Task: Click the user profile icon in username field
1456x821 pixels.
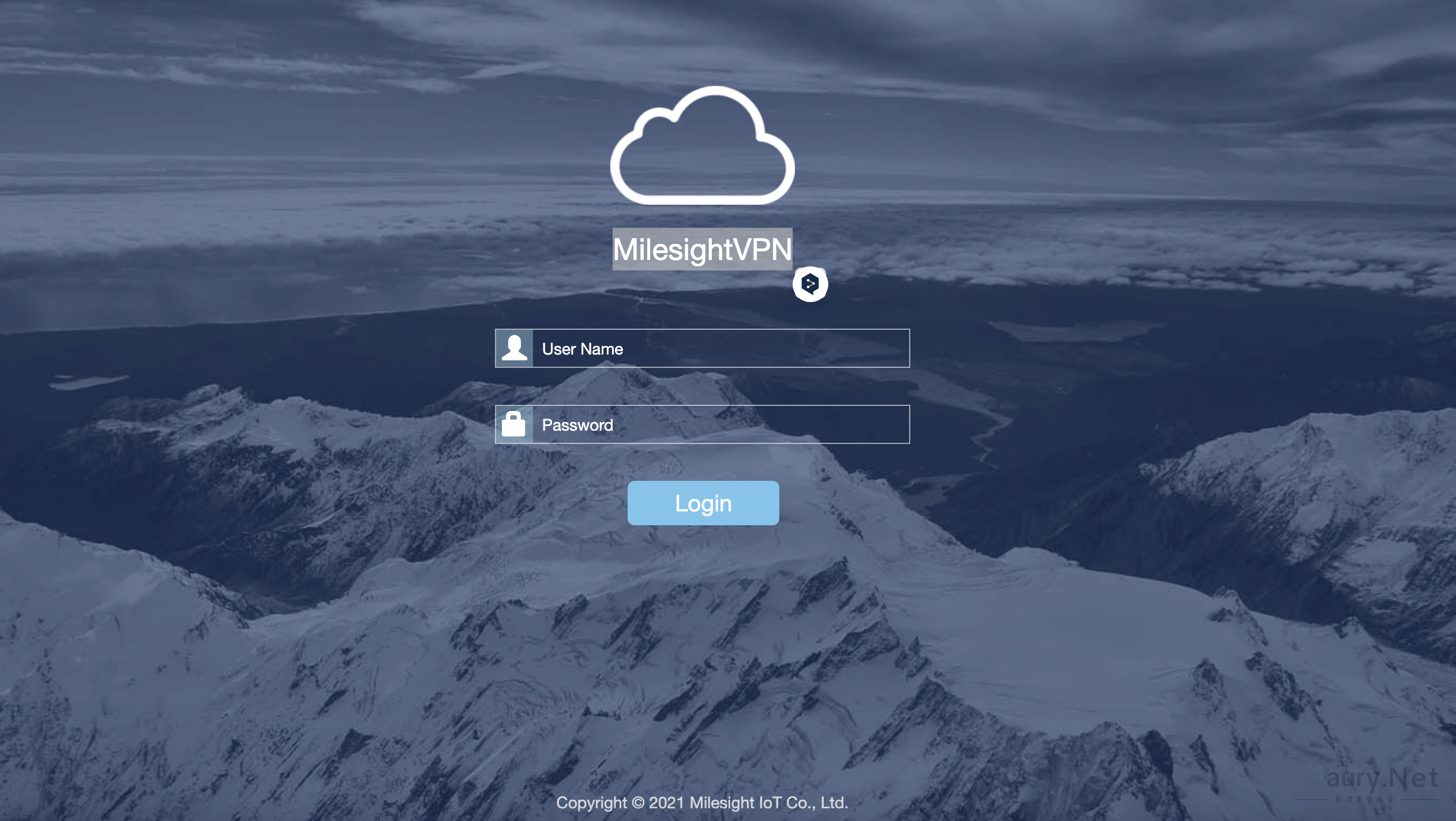Action: click(x=513, y=348)
